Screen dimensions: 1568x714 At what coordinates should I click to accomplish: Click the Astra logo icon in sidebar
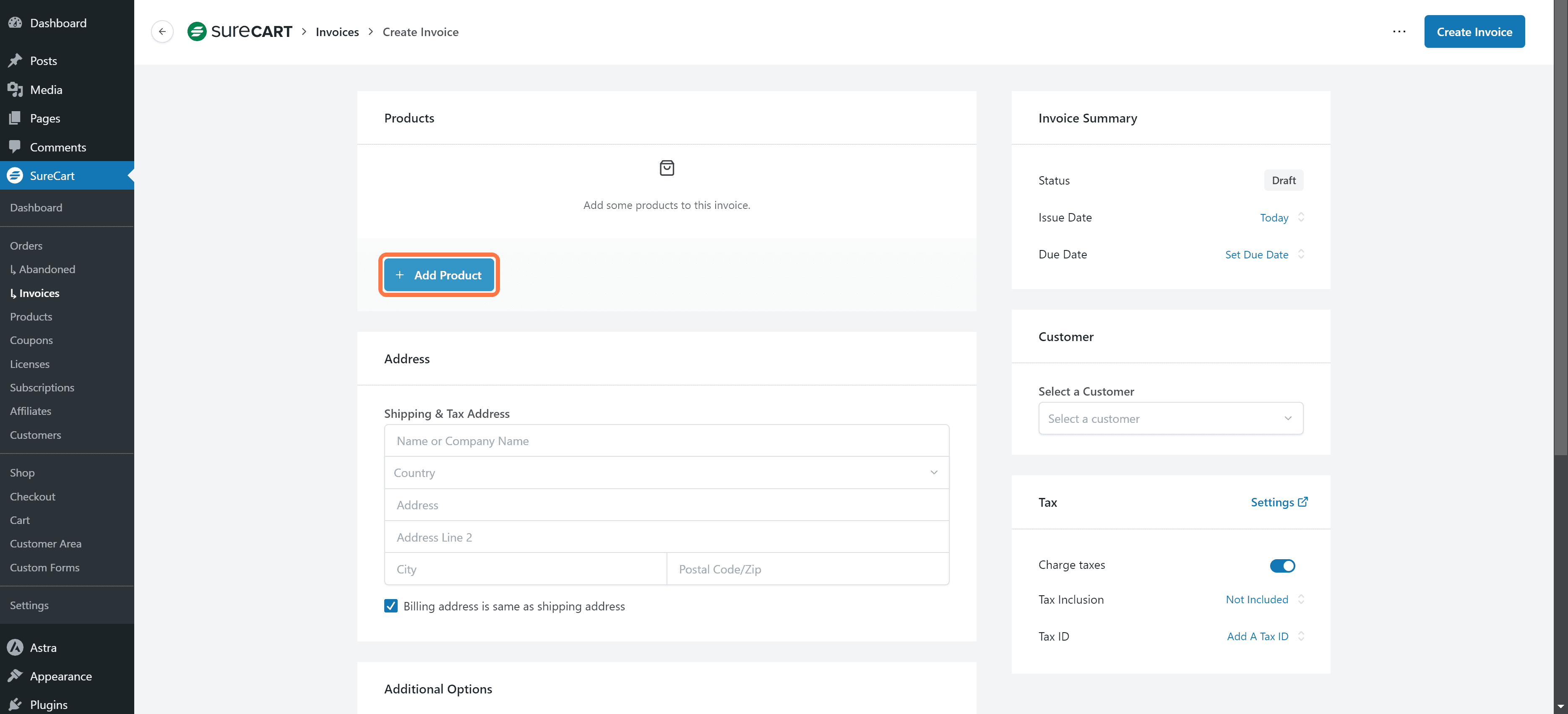(15, 648)
